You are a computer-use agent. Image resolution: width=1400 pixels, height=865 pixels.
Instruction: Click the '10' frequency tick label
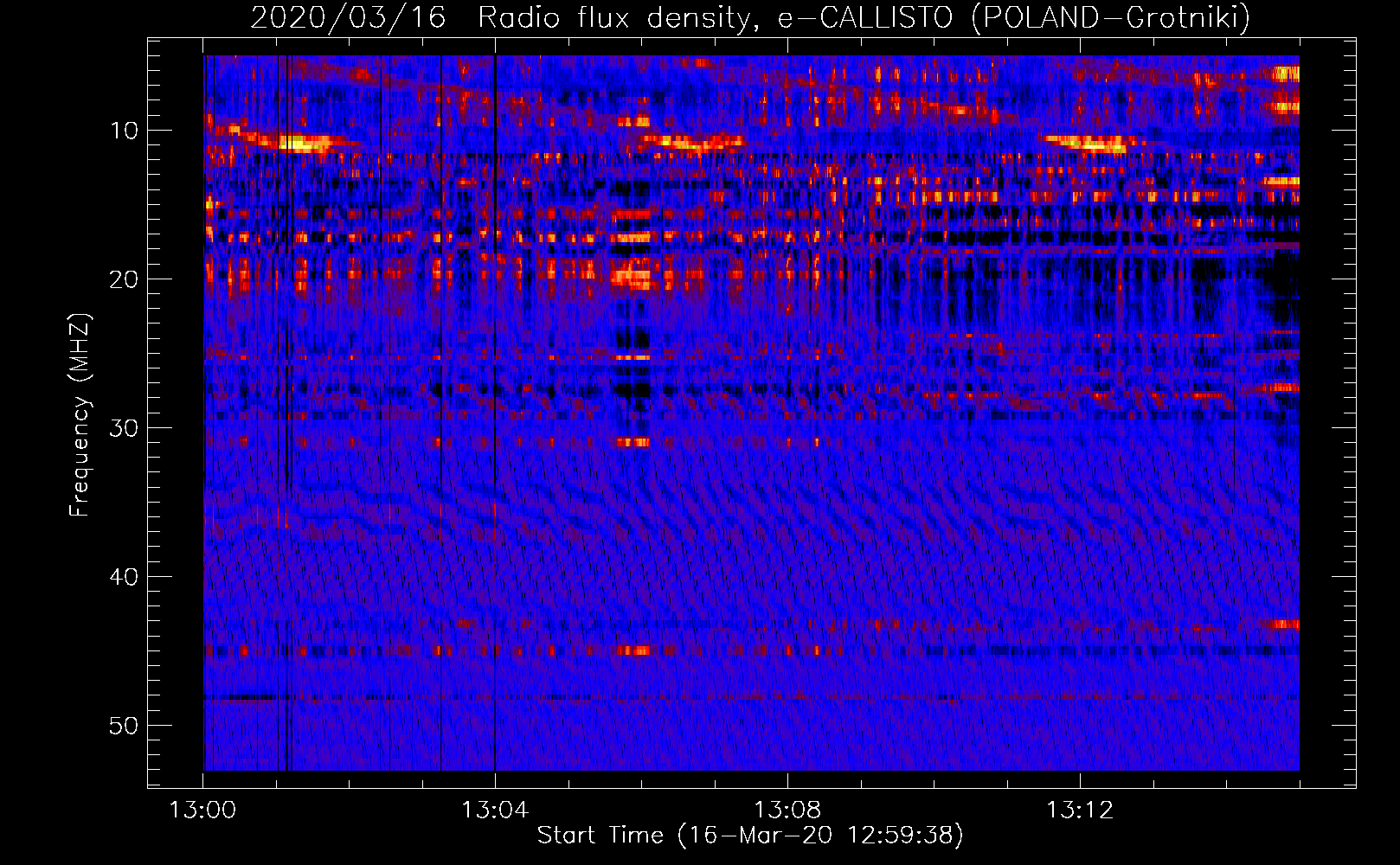(x=125, y=131)
